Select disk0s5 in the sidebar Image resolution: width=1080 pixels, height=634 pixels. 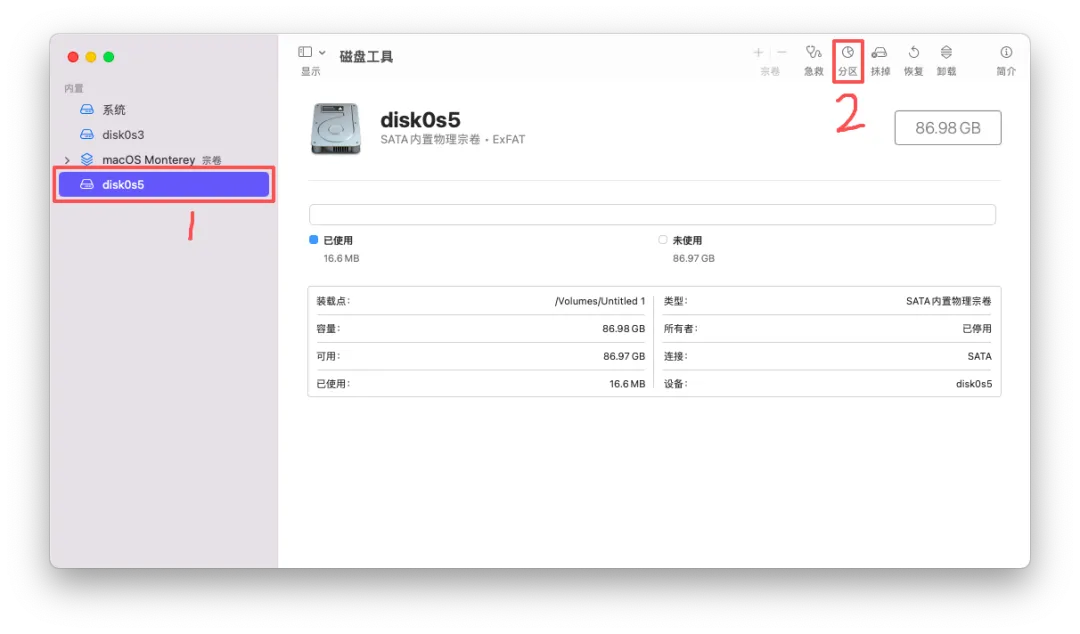(164, 184)
